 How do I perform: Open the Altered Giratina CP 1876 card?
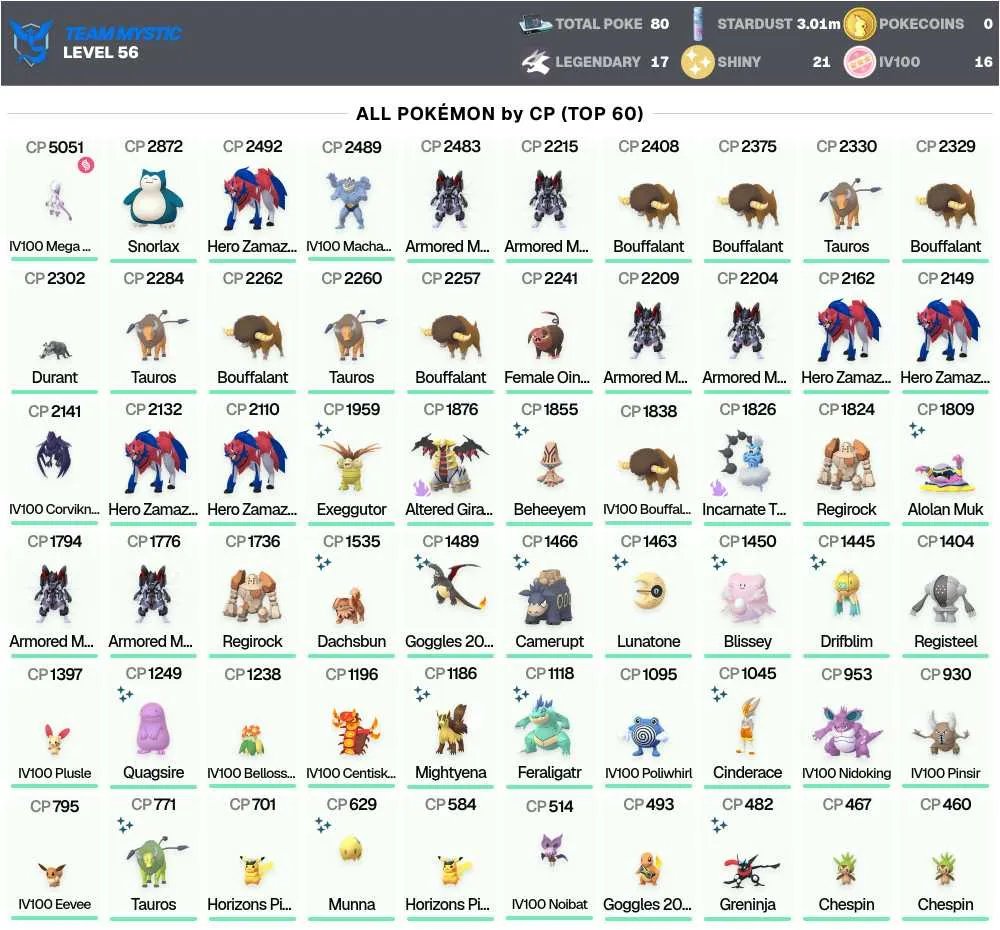(x=450, y=462)
